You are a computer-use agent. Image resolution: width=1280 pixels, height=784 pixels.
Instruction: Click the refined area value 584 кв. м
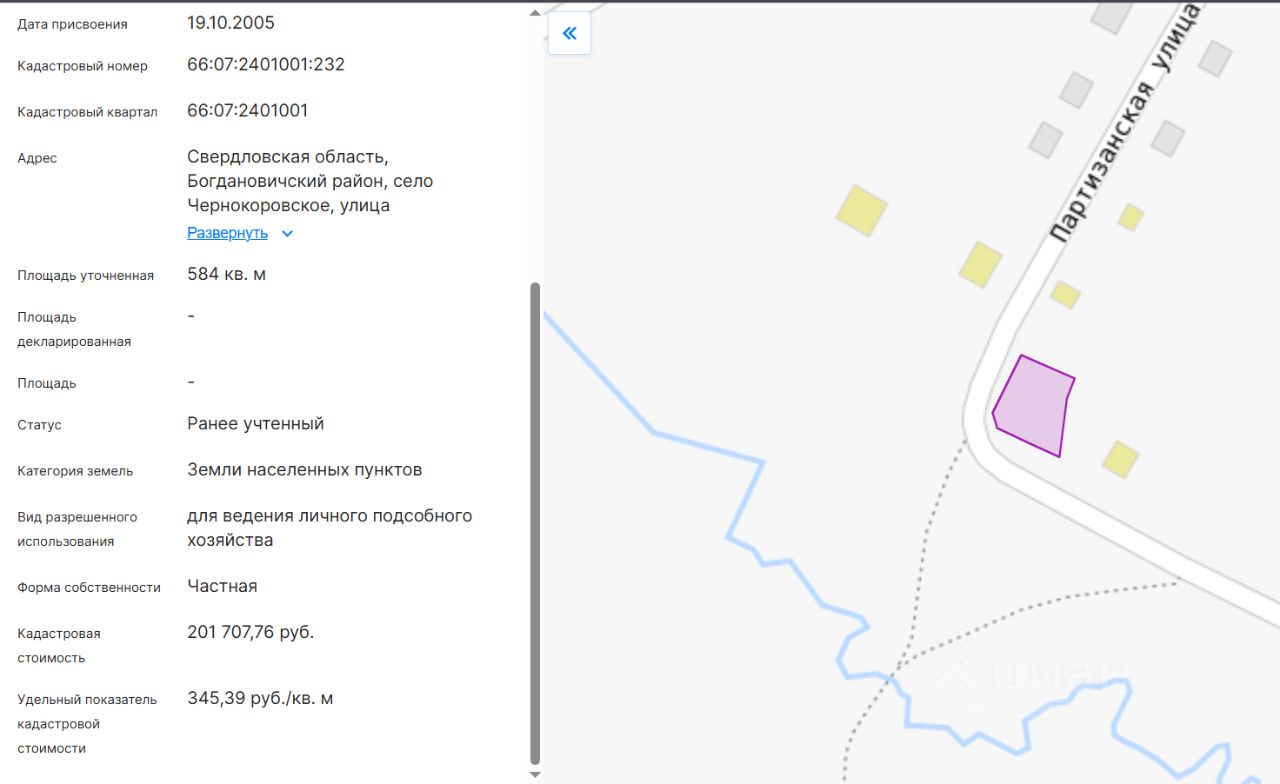[x=226, y=274]
